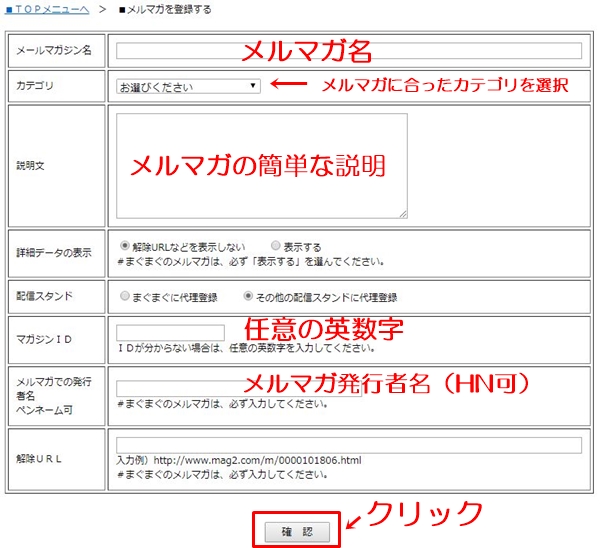The width and height of the screenshot is (600, 548).
Task: Click the メルマガでの発行者名 input field
Action: tap(239, 388)
